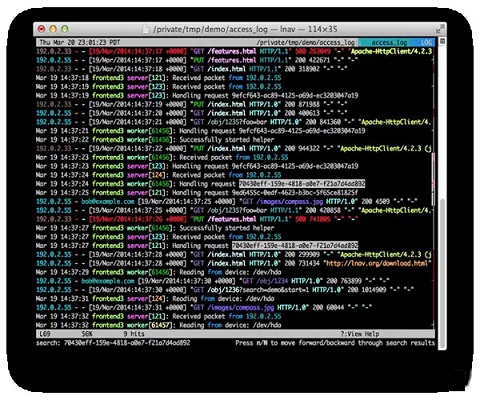Click the red 500 error line at 14:37:26
Screen dimensions: 480x400
click(x=197, y=219)
